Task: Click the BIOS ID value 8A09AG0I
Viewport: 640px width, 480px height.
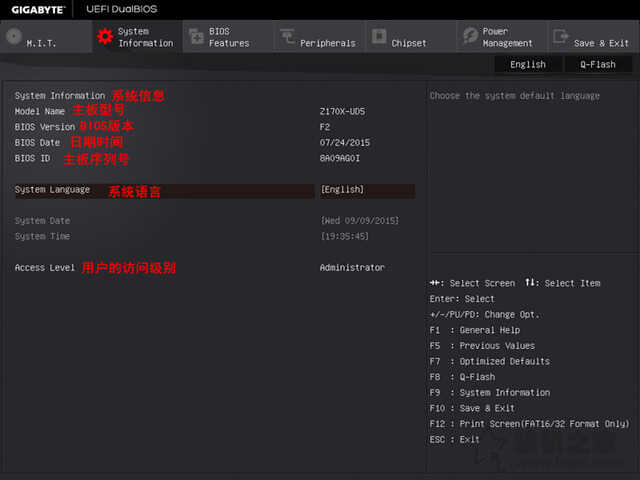Action: pyautogui.click(x=340, y=158)
